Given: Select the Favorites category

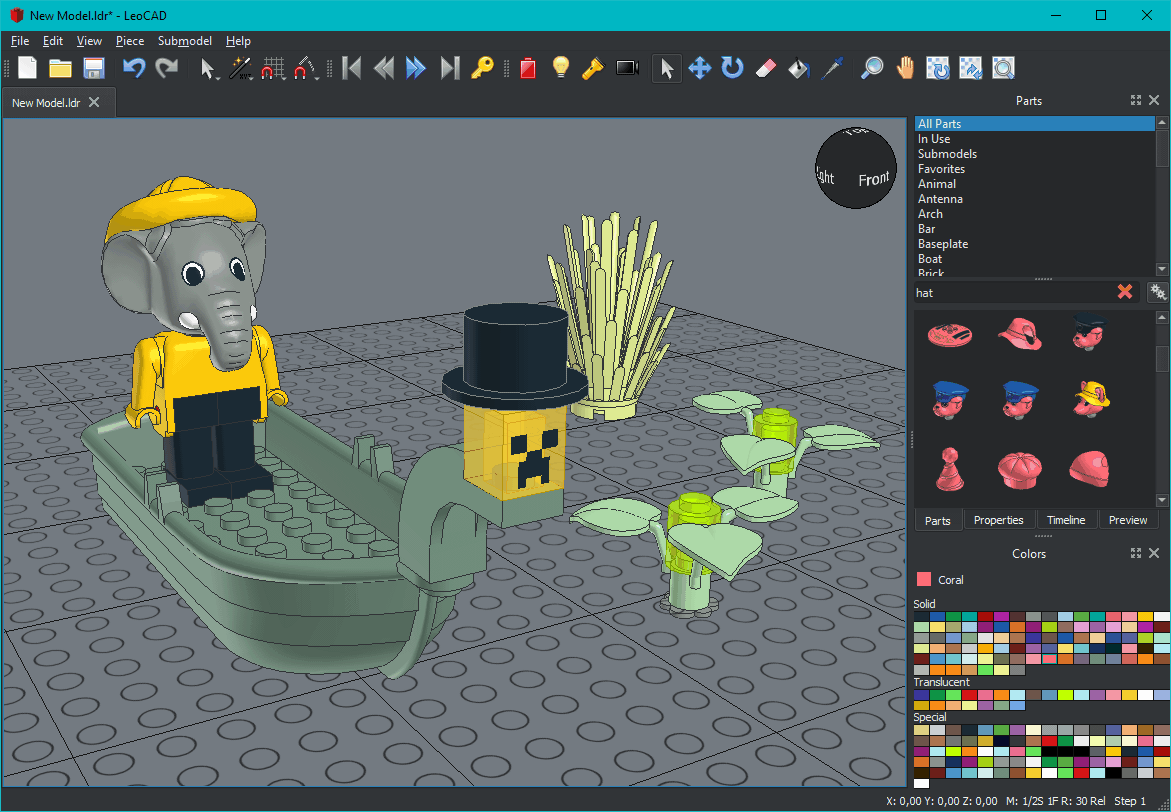Looking at the screenshot, I should [x=1034, y=169].
